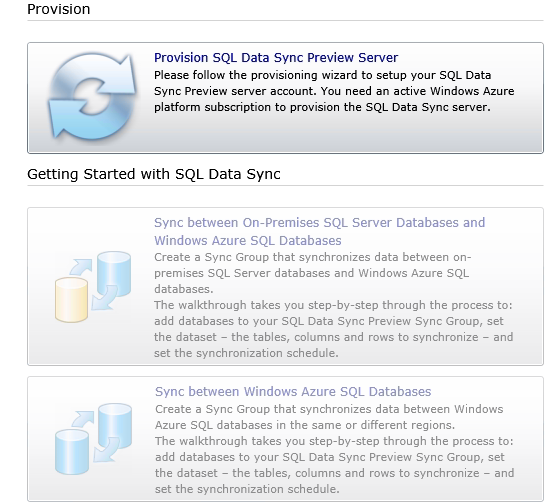Click text 'in the same or different regions'
This screenshot has height=504, width=552.
click(366, 425)
